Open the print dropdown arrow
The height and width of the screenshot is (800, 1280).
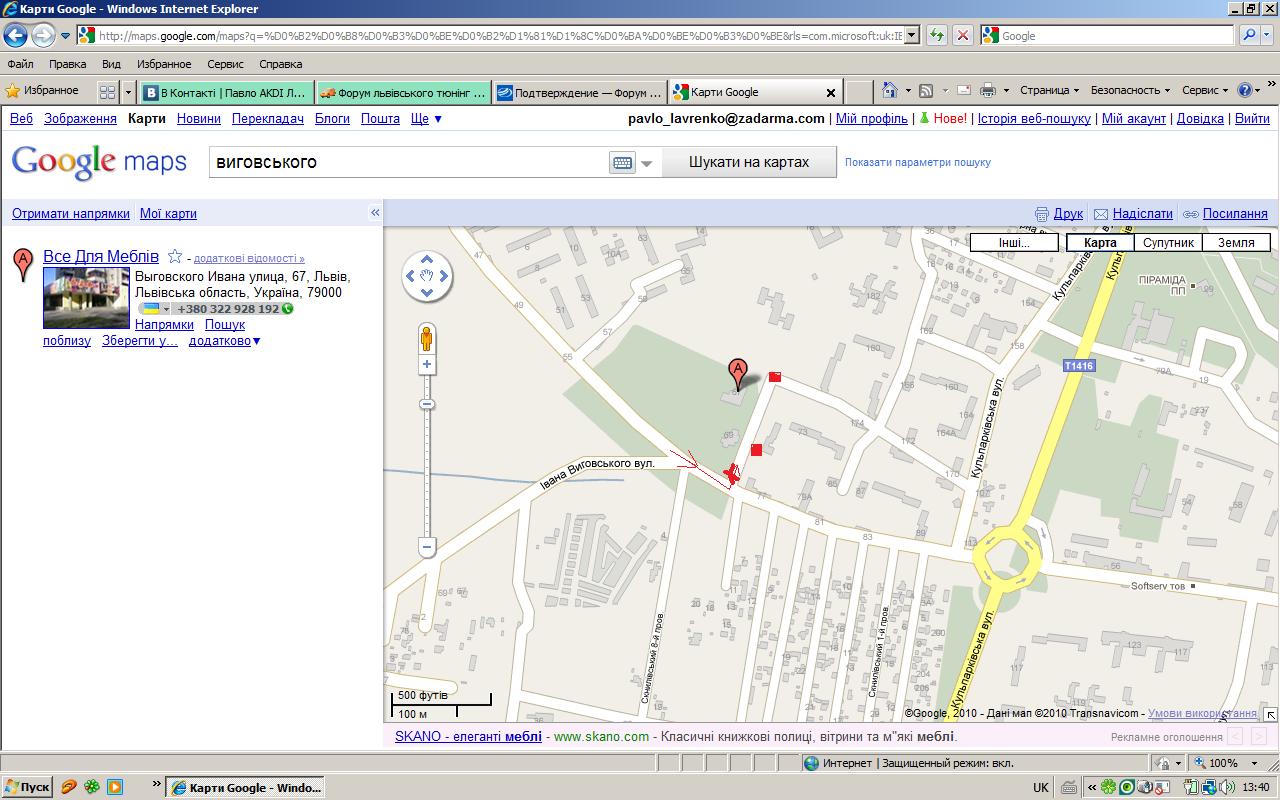coord(1006,91)
